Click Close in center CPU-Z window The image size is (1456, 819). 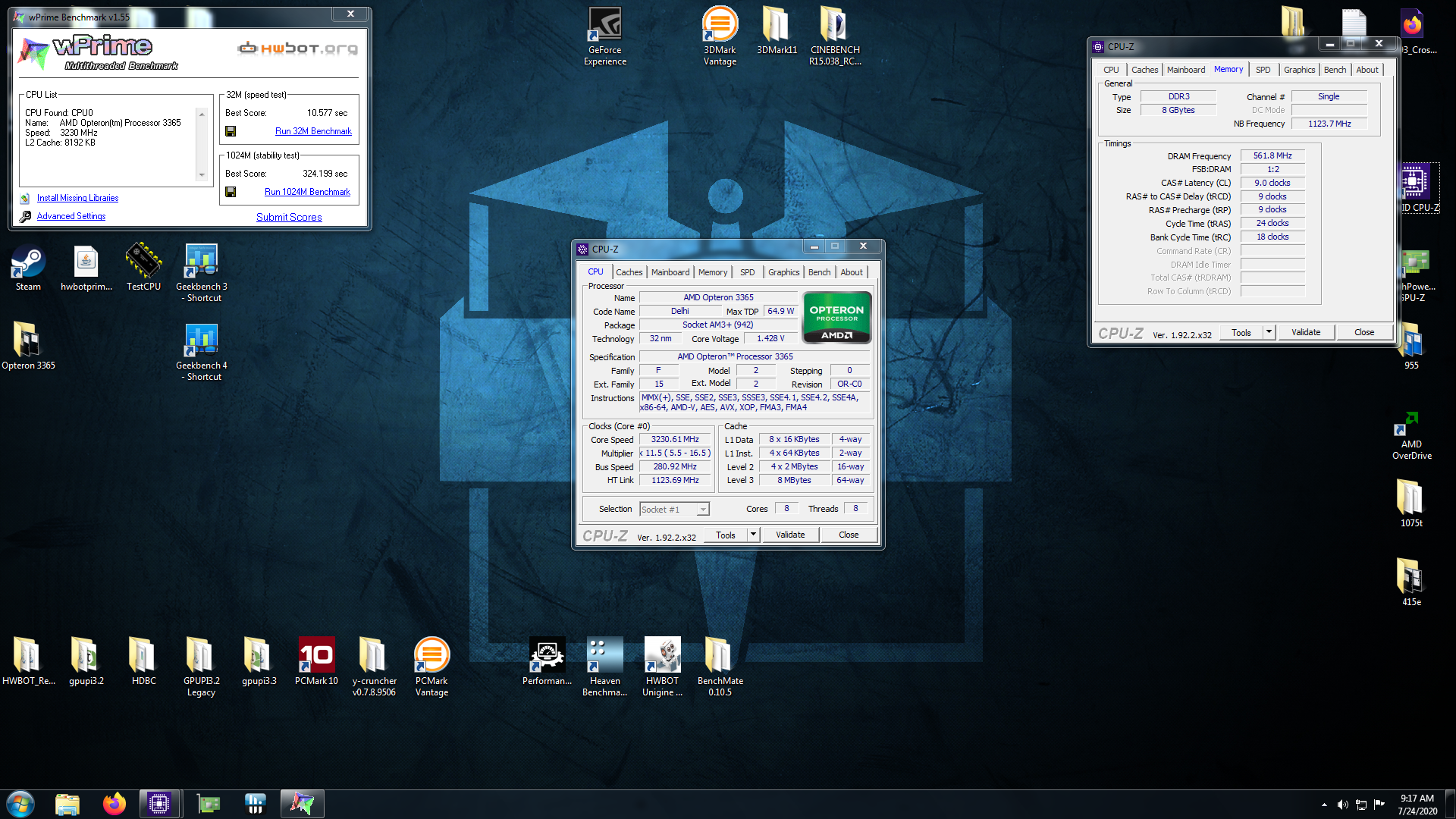pyautogui.click(x=849, y=535)
